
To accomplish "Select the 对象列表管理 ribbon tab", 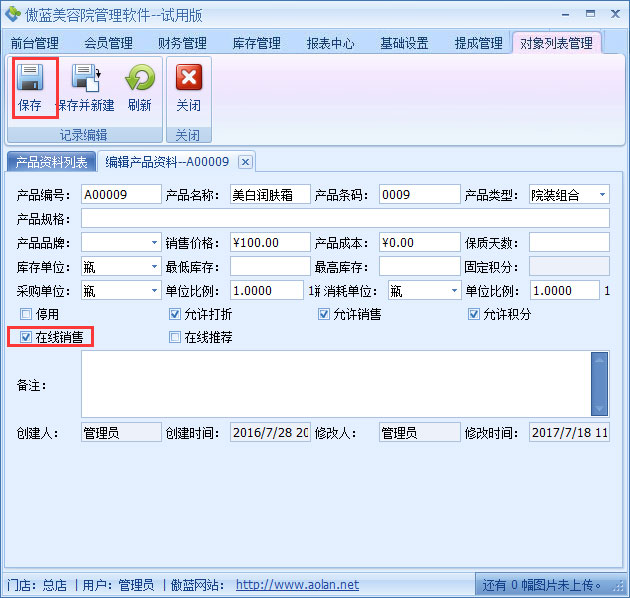I will pyautogui.click(x=556, y=43).
